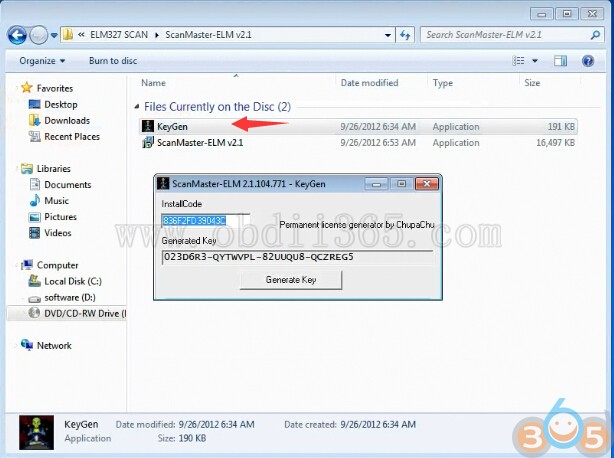Viewport: 614px width, 458px height.
Task: Click Burn to disc
Action: click(113, 61)
